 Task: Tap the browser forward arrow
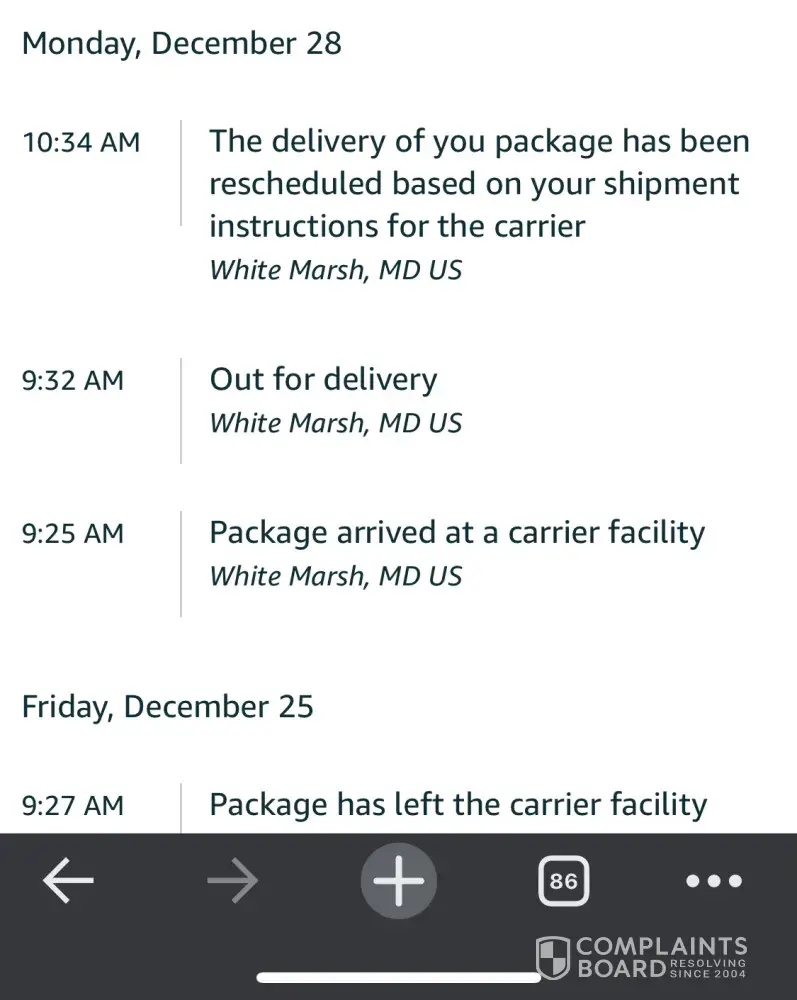coord(232,881)
